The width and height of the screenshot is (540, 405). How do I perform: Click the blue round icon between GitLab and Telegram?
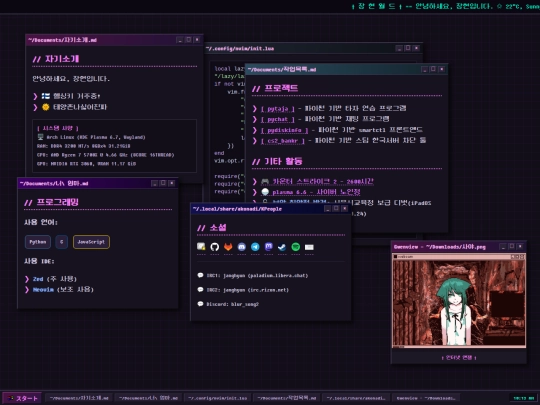point(242,247)
